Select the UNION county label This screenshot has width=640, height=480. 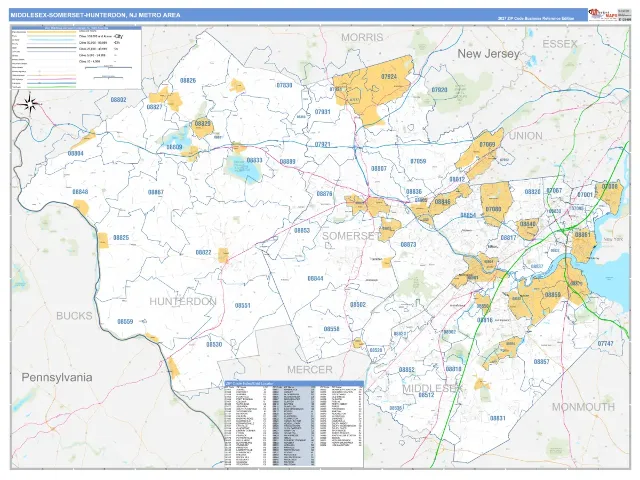[526, 136]
